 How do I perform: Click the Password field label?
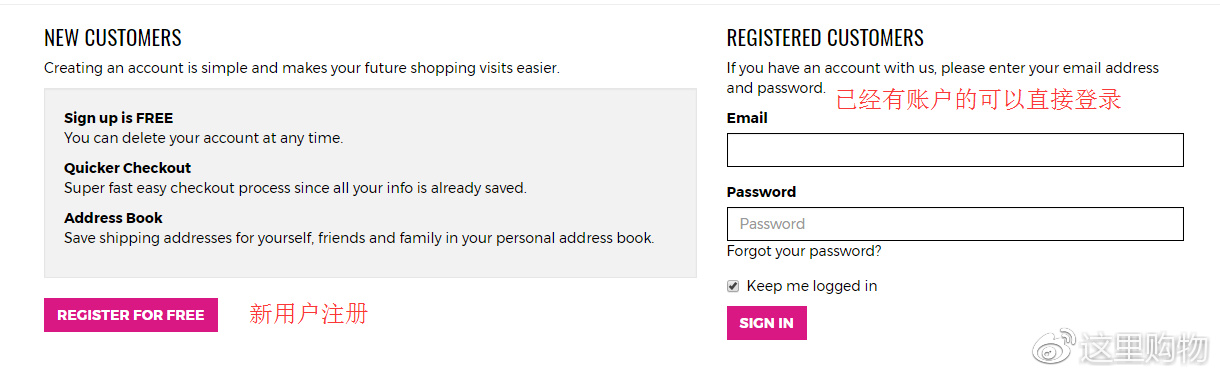coord(761,192)
